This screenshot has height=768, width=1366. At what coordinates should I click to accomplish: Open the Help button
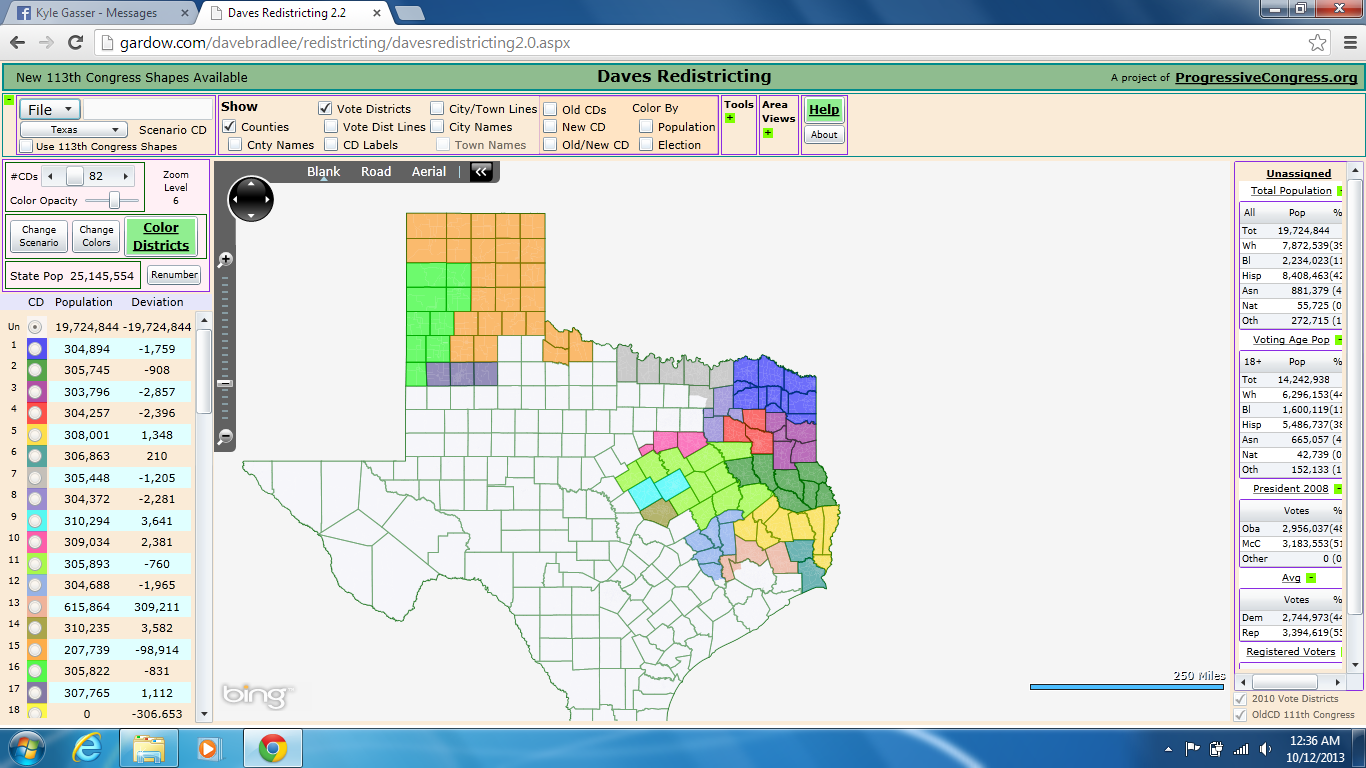(x=824, y=110)
